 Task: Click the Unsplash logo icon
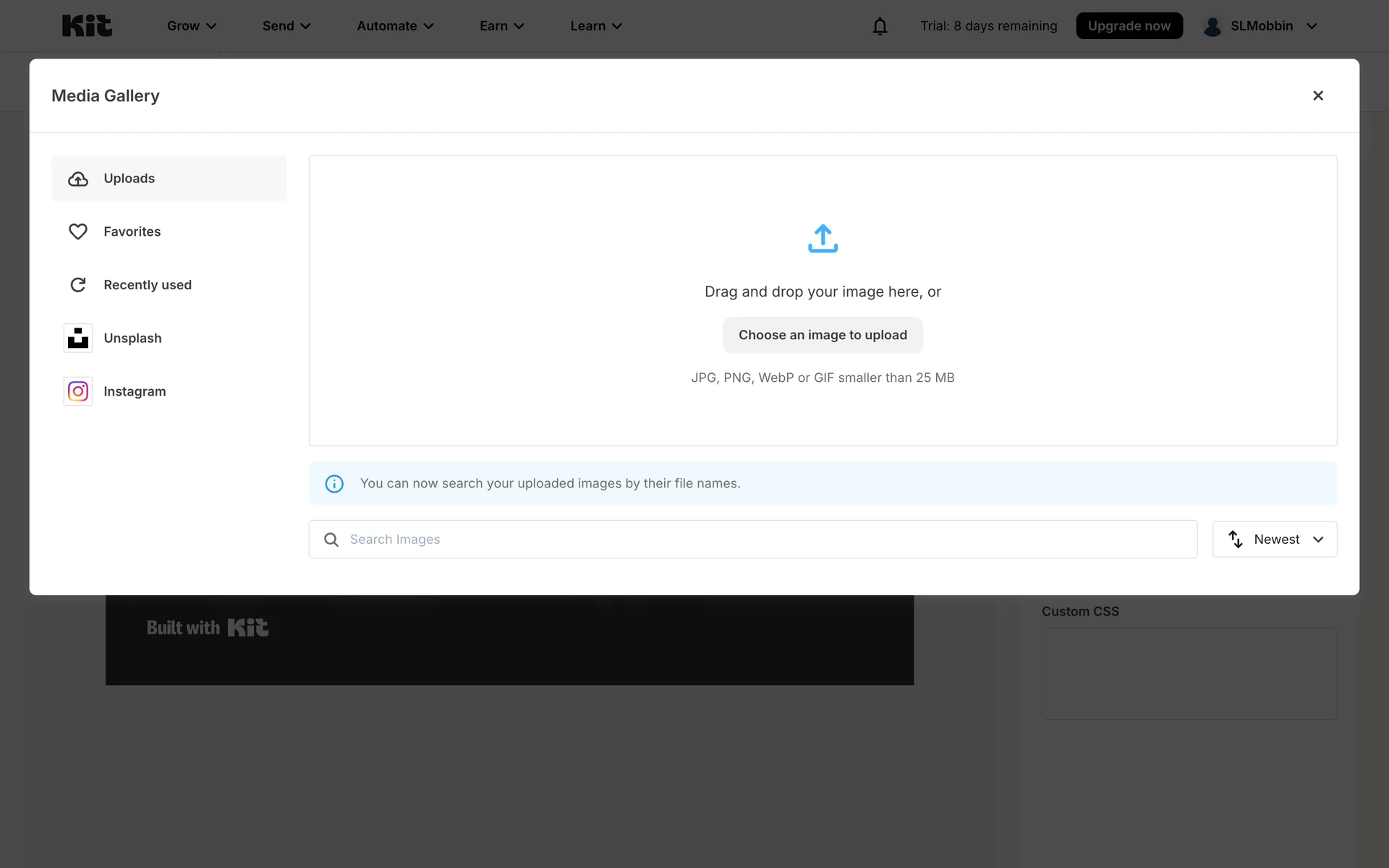pos(78,338)
